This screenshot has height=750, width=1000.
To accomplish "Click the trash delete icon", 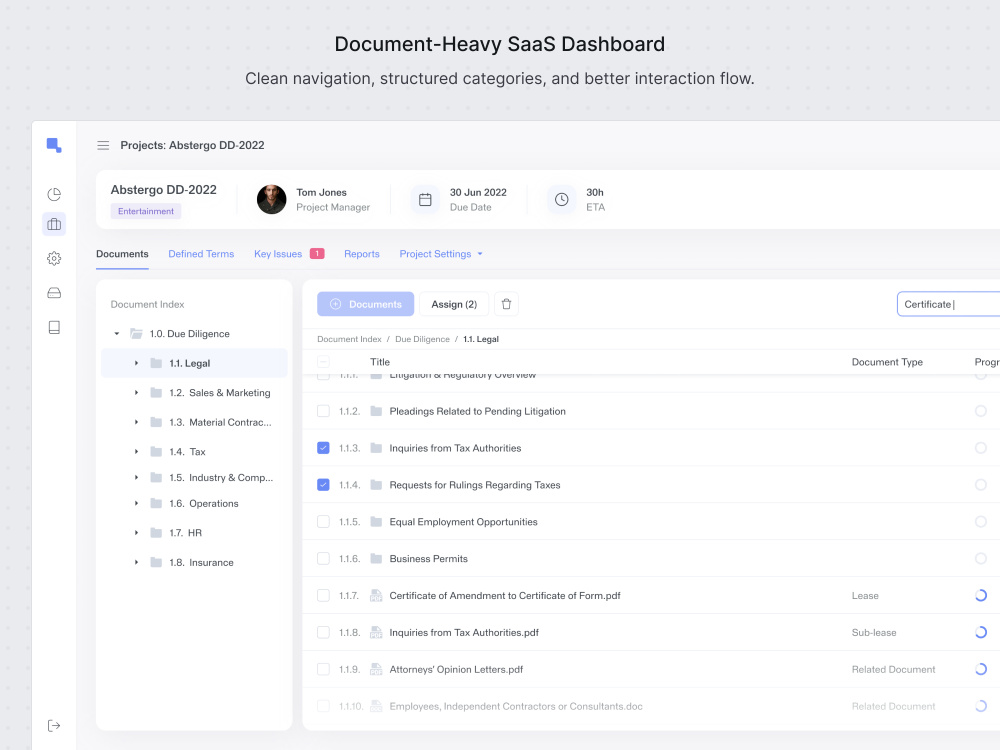I will pyautogui.click(x=506, y=304).
